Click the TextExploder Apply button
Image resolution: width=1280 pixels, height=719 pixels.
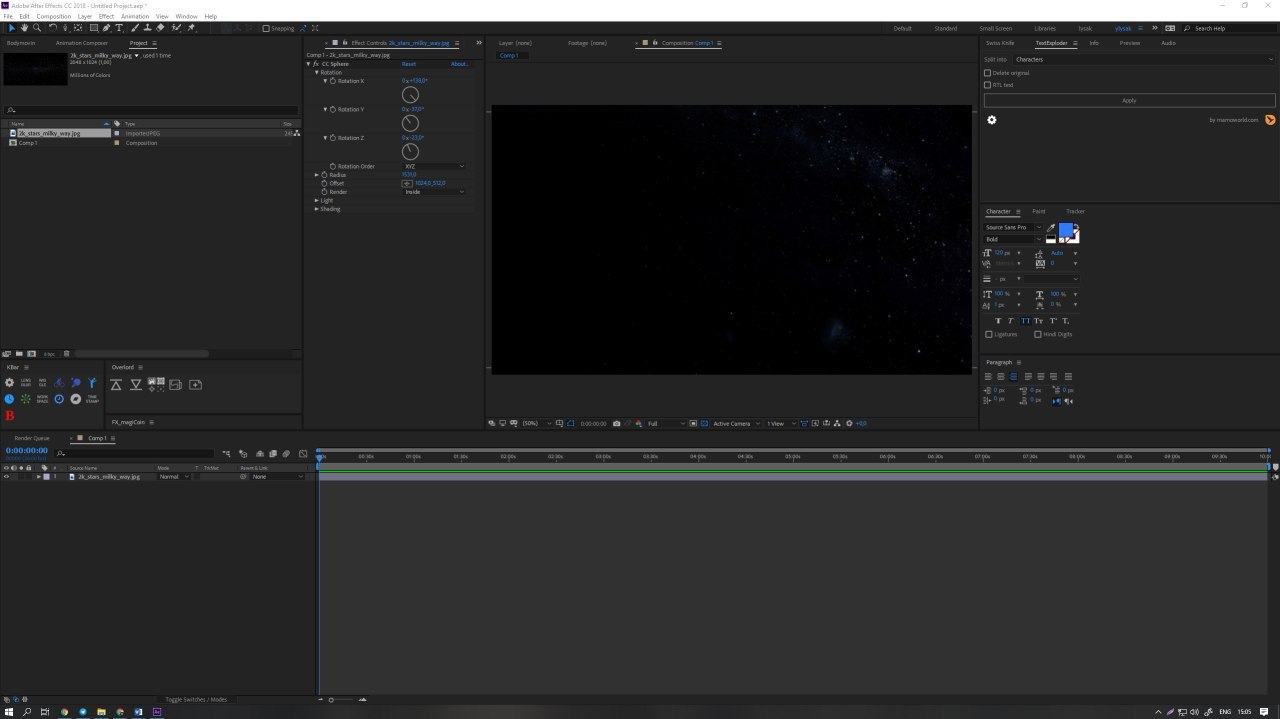[1129, 100]
